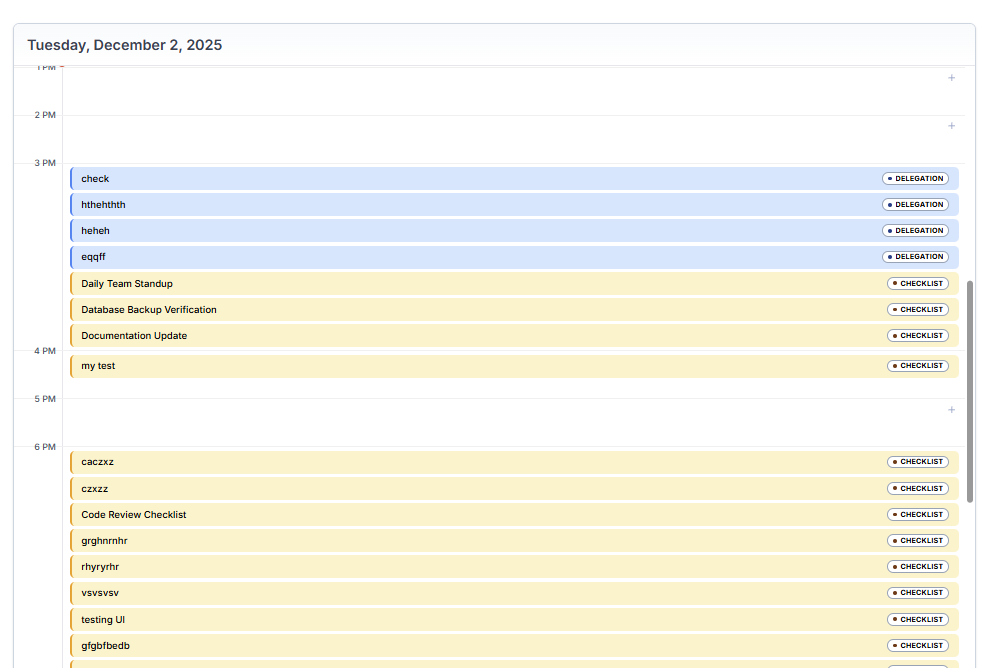
Task: Click the DELEGATION badge on the eqqff event
Action: tap(915, 257)
